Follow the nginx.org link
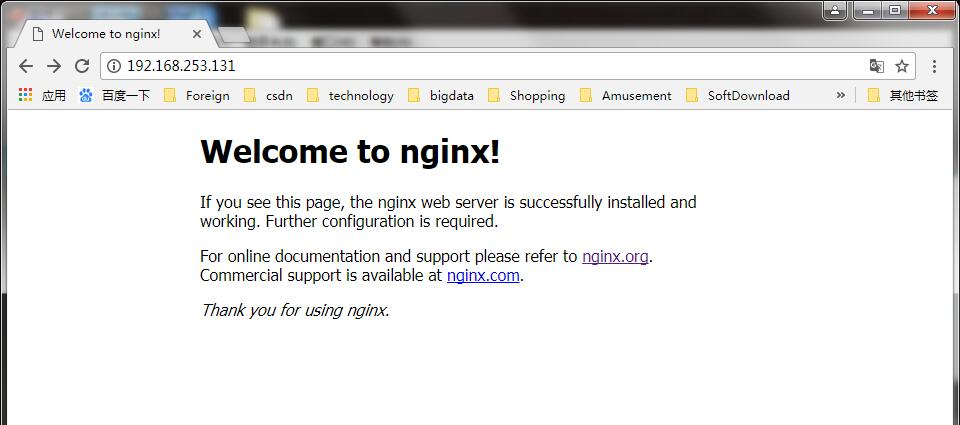The image size is (960, 425). tap(615, 256)
